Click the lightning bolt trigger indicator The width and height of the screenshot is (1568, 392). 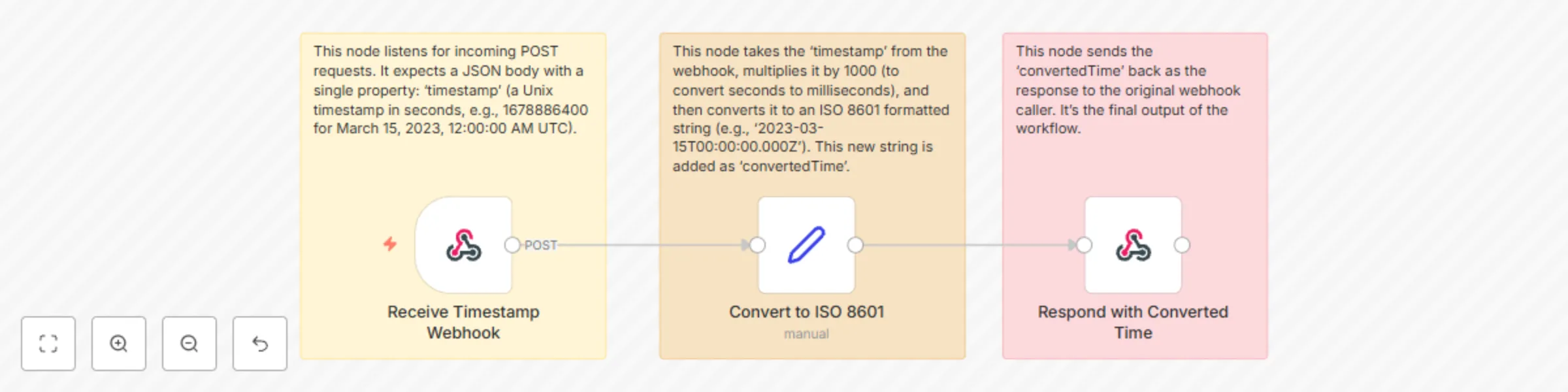pos(390,245)
